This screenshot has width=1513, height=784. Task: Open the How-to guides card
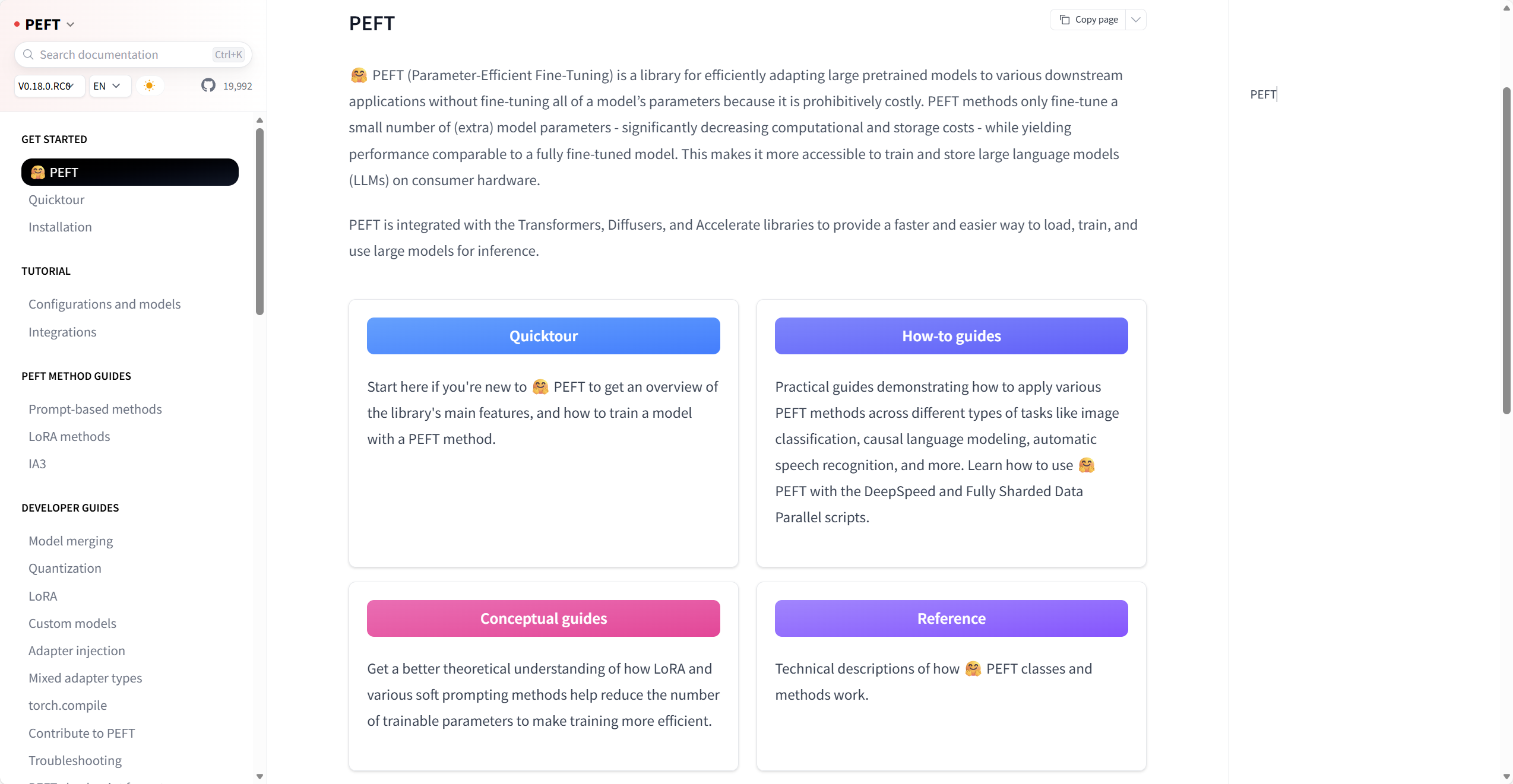[x=951, y=336]
